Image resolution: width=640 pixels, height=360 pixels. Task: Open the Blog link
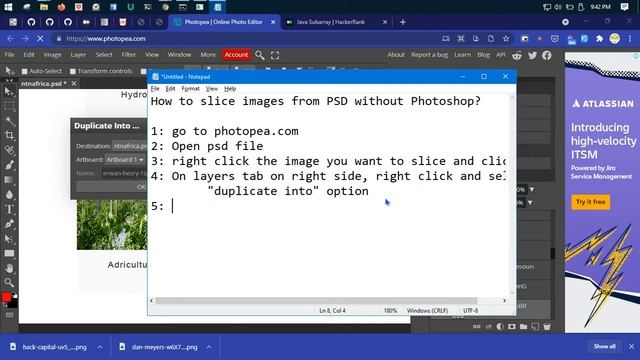tap(483, 54)
